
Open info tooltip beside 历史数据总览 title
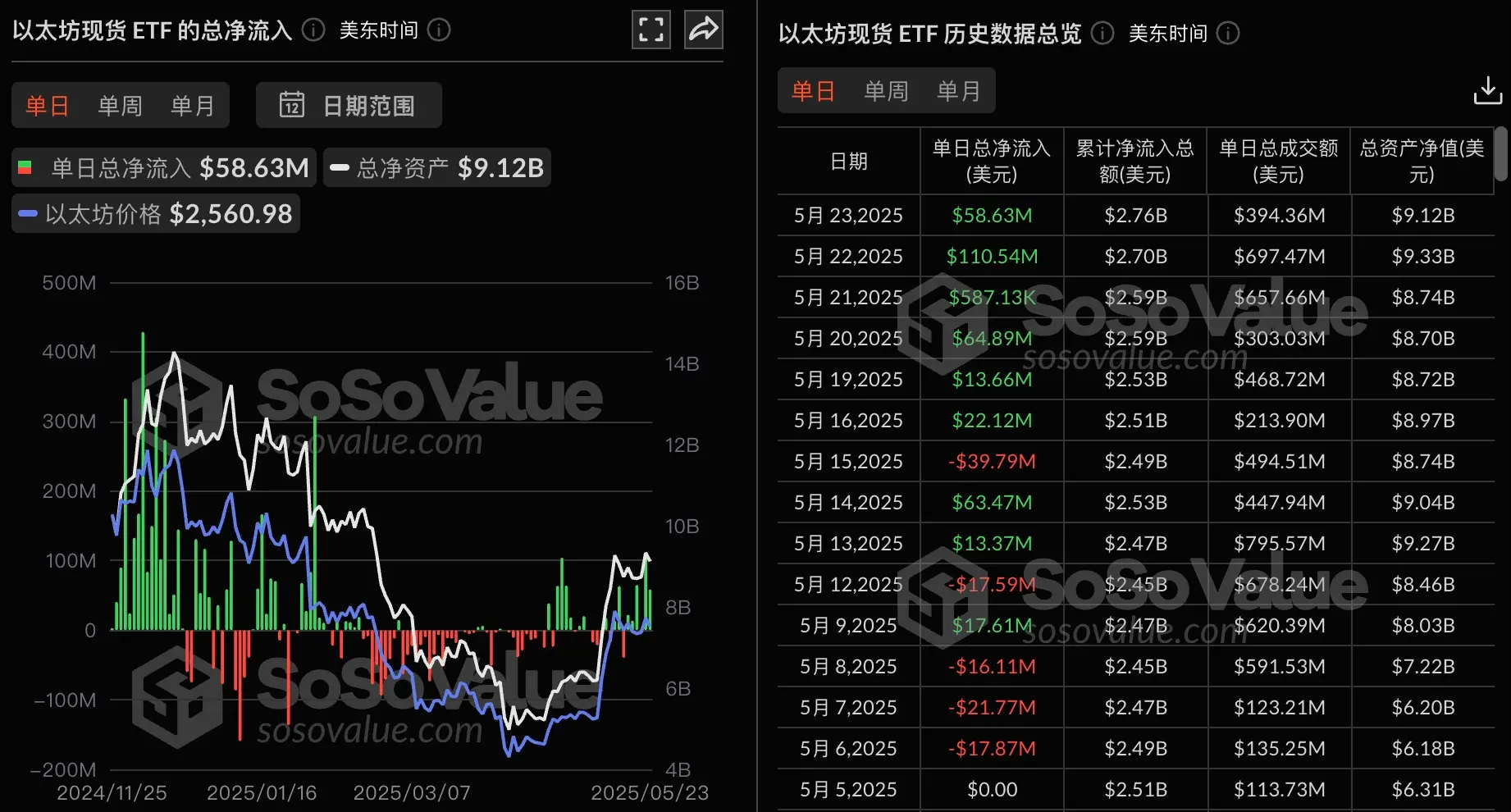(x=1102, y=34)
